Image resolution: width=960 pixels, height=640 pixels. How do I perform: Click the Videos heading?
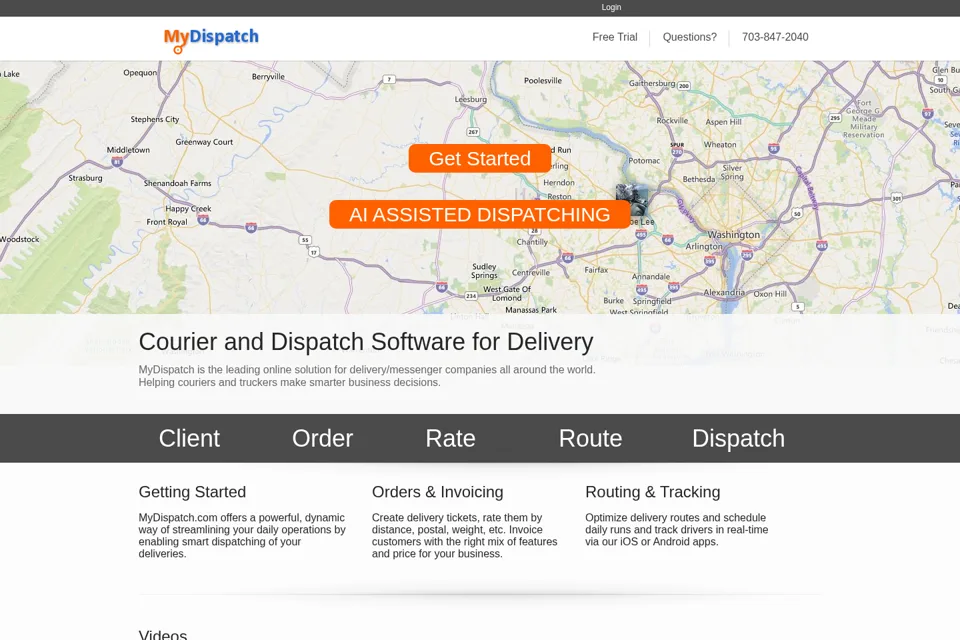point(163,634)
